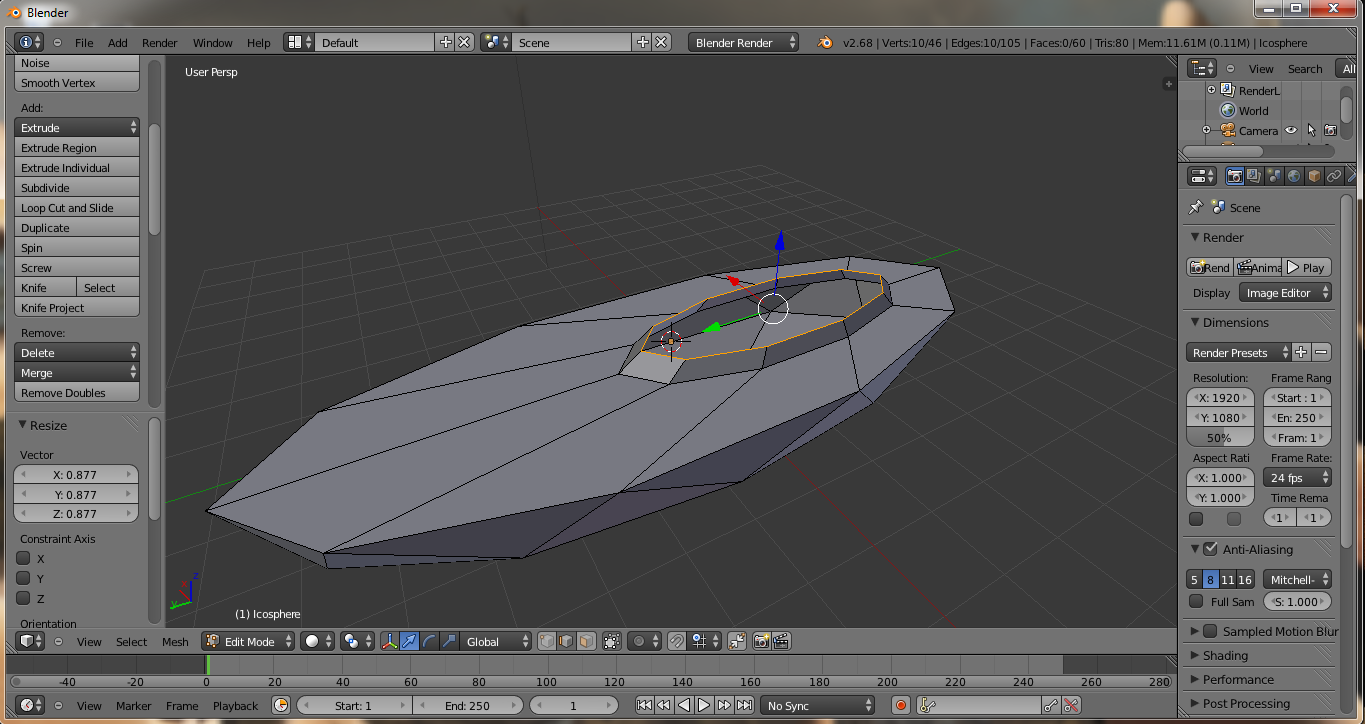This screenshot has width=1365, height=724.
Task: Open the Blender Render engine dropdown
Action: 744,42
